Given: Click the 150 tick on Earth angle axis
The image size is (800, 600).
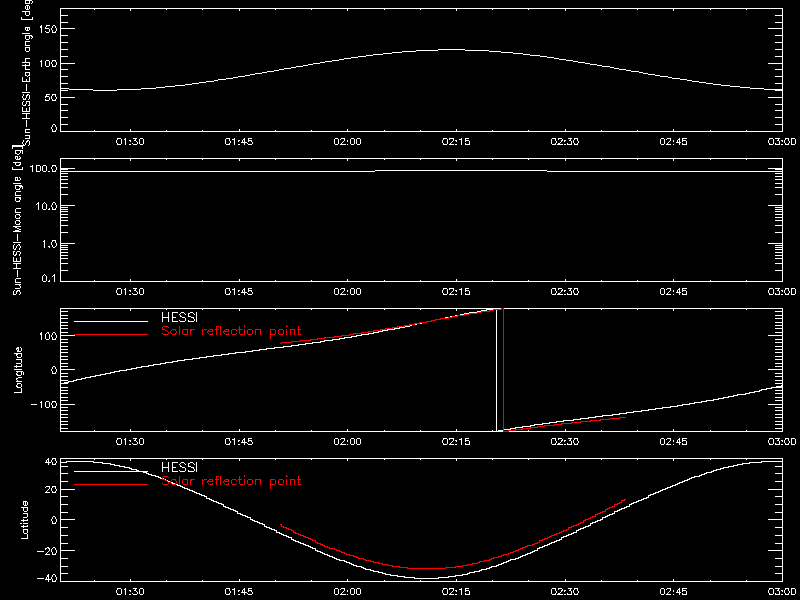Looking at the screenshot, I should (x=46, y=30).
